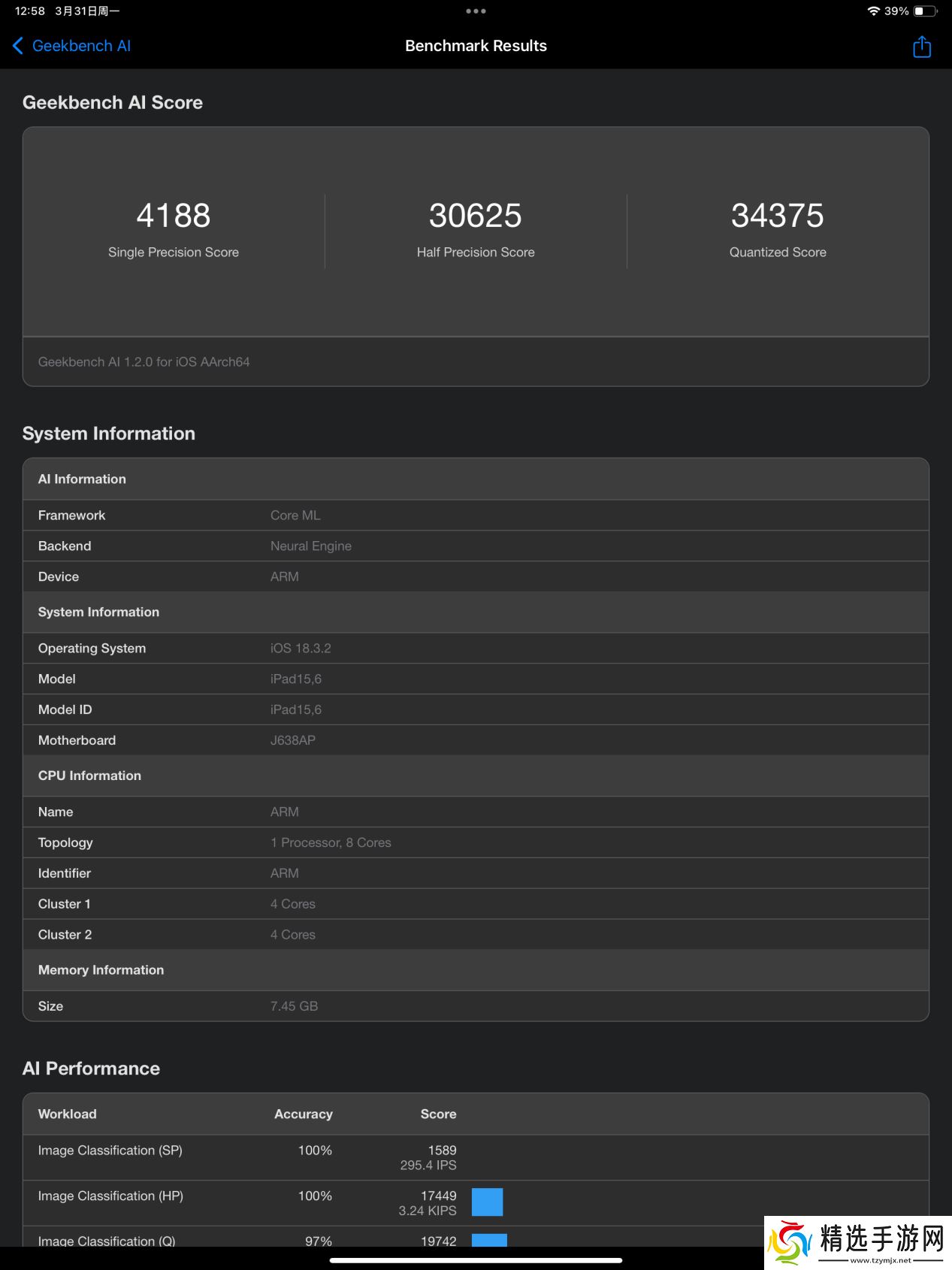Image resolution: width=952 pixels, height=1270 pixels.
Task: Tap the battery indicator icon
Action: click(x=925, y=11)
